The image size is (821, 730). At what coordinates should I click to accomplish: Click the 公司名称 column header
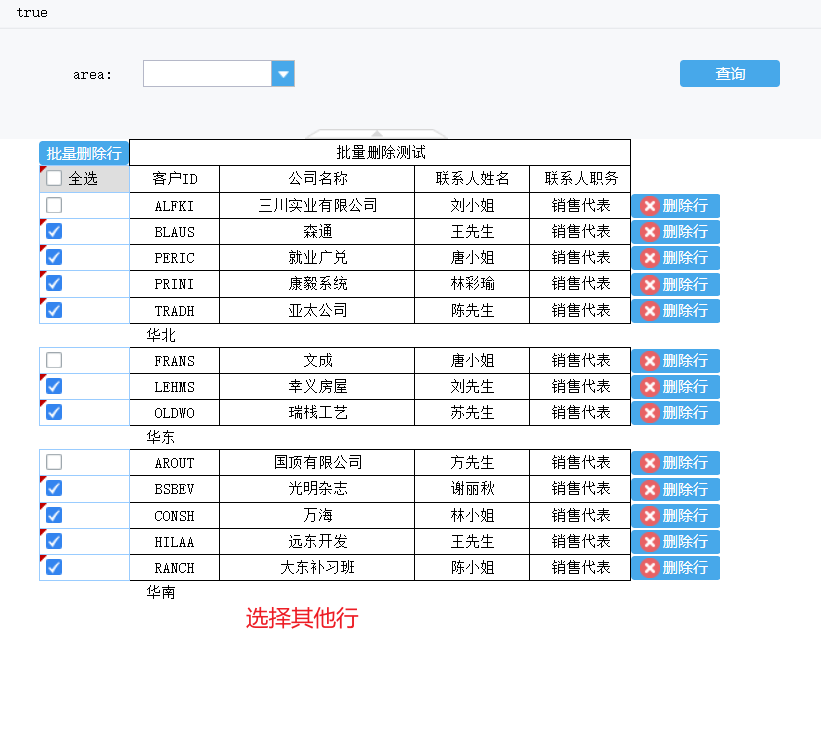click(317, 179)
